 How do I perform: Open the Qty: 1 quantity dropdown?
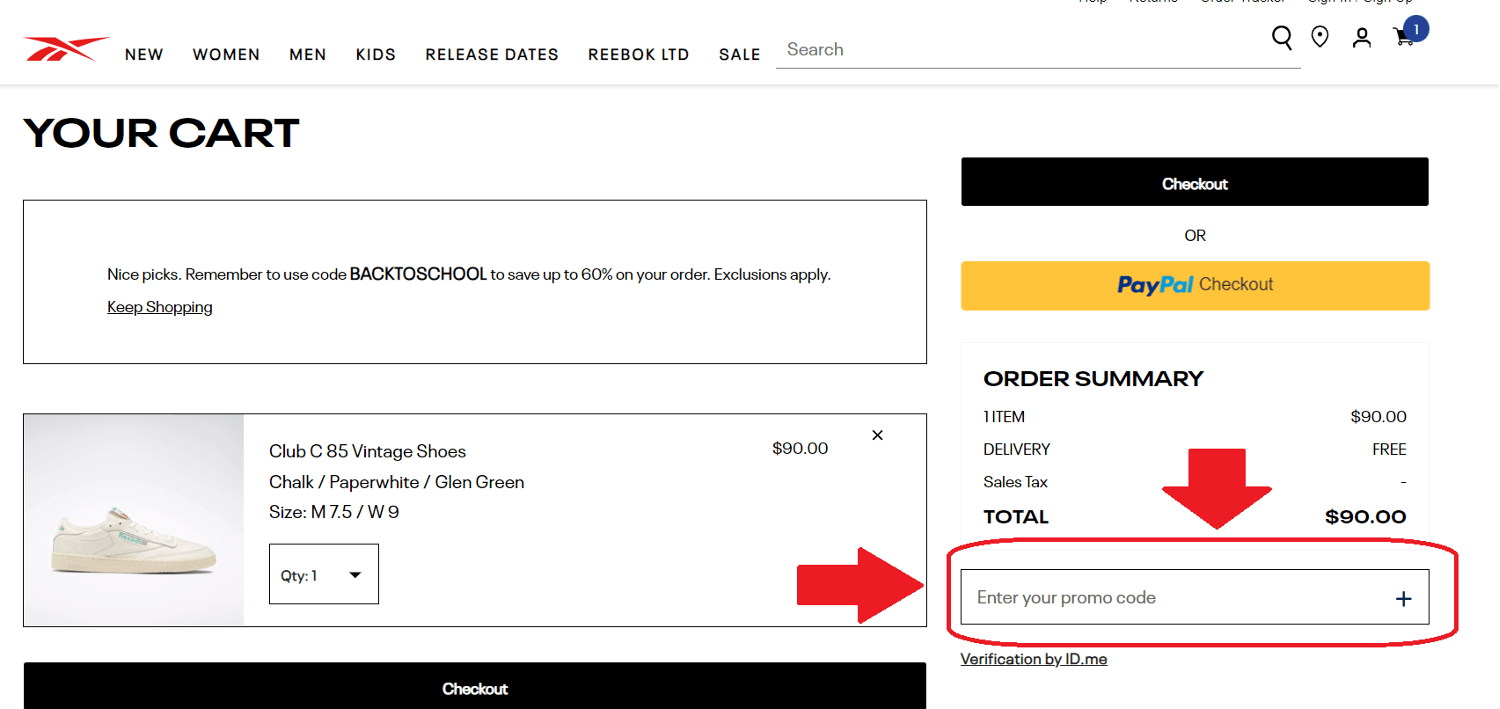click(323, 574)
